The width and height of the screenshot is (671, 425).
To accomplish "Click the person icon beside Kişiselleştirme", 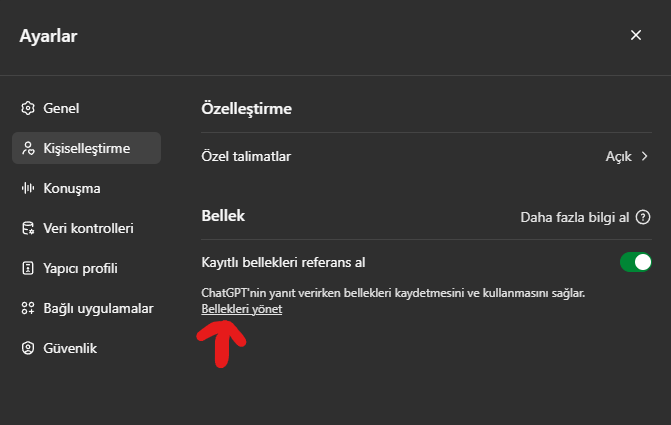I will [28, 148].
